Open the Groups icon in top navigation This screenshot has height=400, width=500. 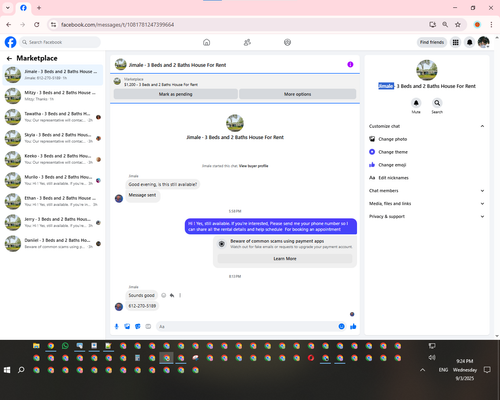point(287,42)
